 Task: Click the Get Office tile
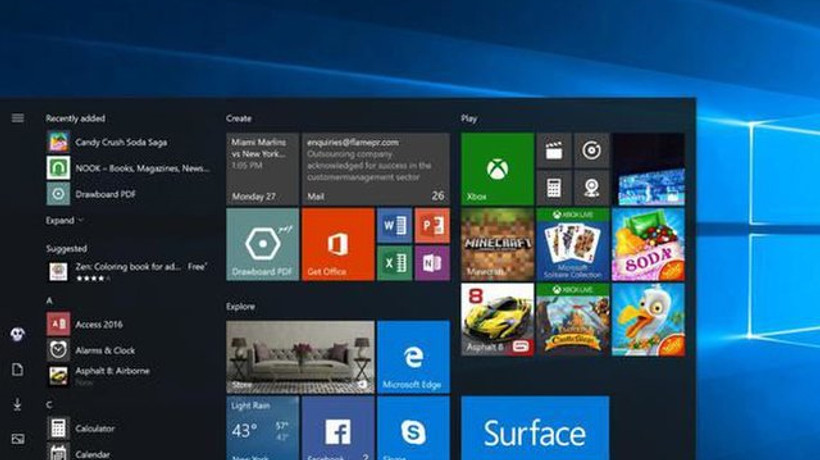(338, 244)
